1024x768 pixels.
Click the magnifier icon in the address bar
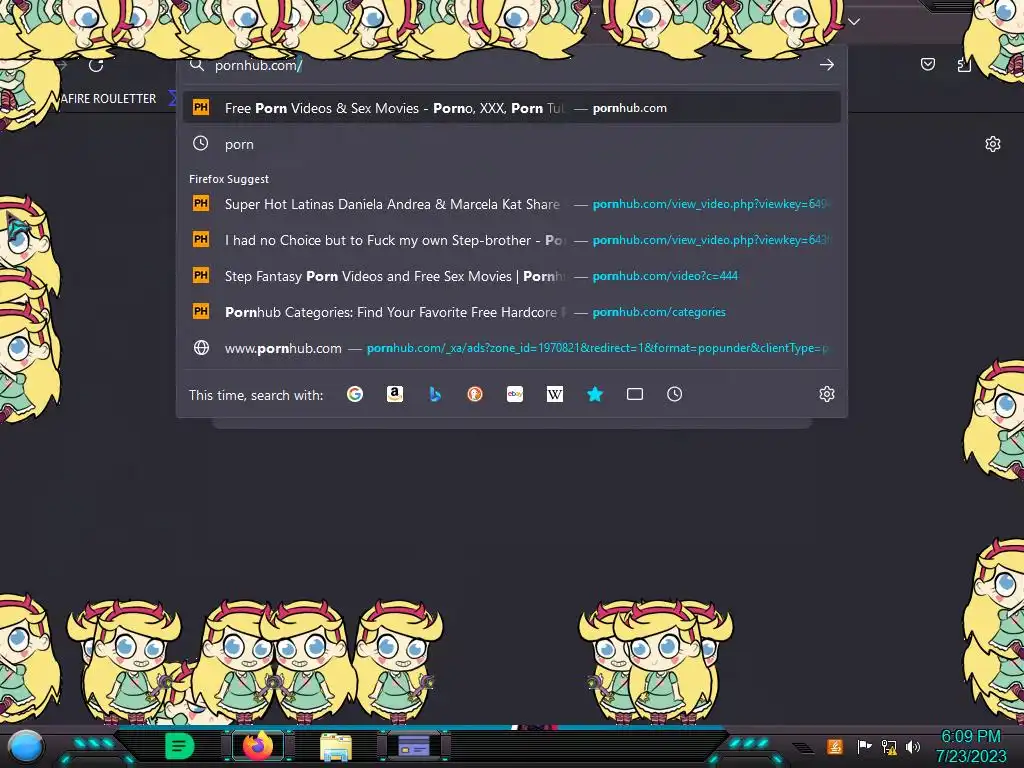click(x=197, y=65)
